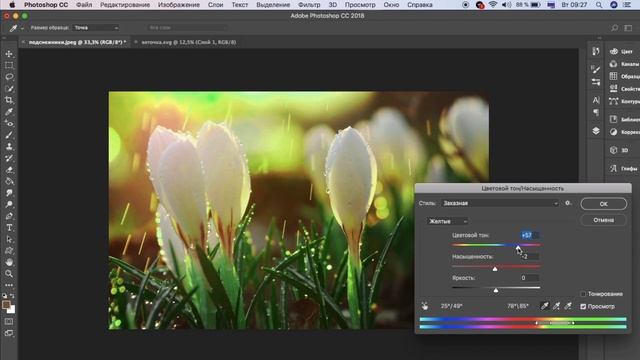
Task: Select the Type tool
Action: pos(9,227)
